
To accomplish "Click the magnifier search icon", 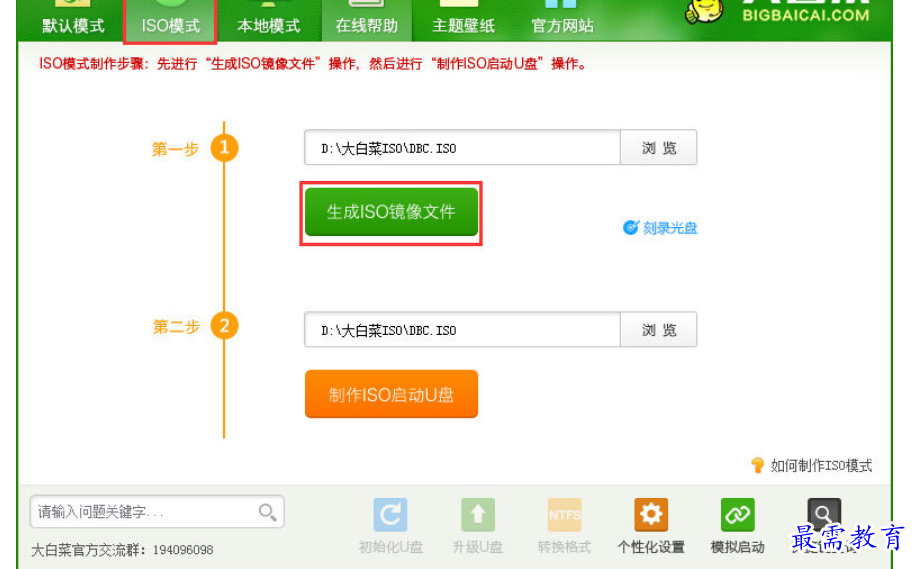I will click(x=268, y=512).
